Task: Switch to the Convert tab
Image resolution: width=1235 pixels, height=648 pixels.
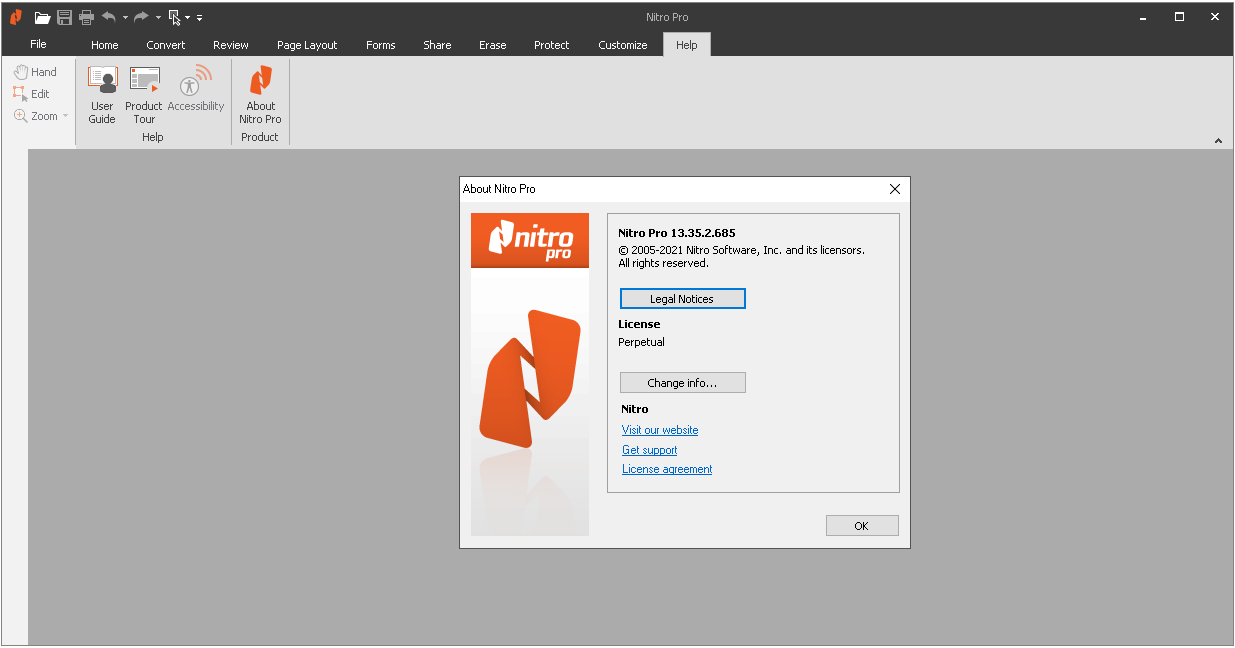Action: (166, 45)
